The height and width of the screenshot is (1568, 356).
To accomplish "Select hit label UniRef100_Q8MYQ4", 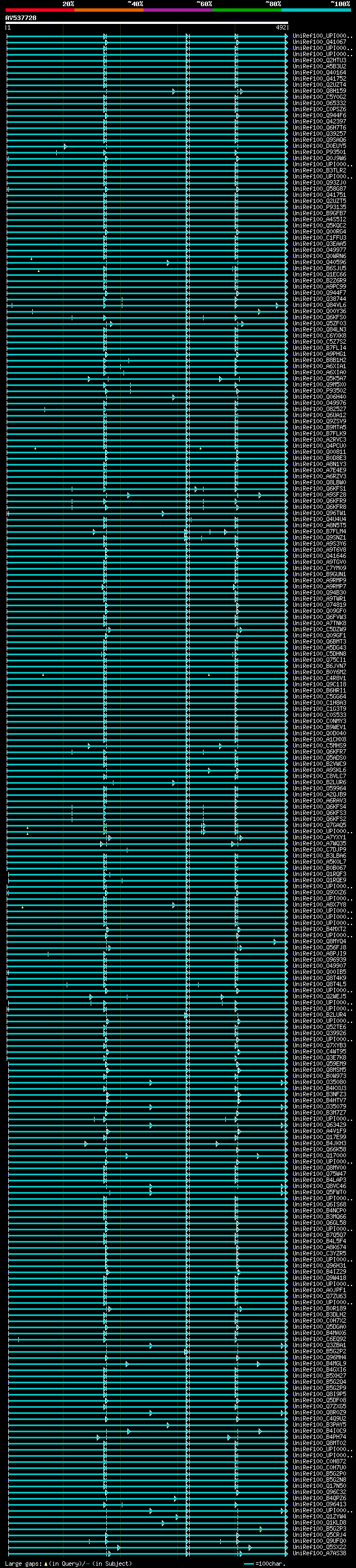I will [x=319, y=941].
